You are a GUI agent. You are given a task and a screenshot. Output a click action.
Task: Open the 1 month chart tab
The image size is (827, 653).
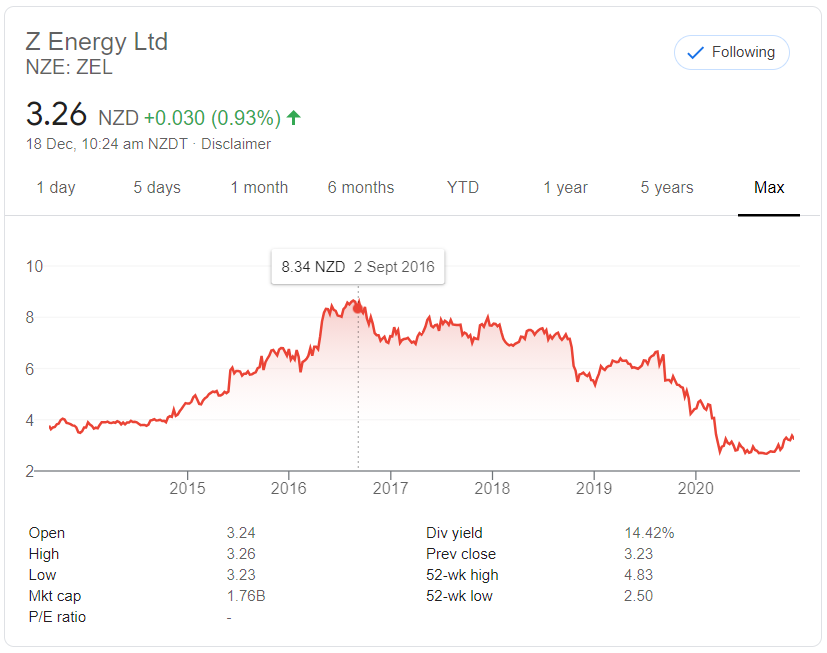click(x=259, y=187)
